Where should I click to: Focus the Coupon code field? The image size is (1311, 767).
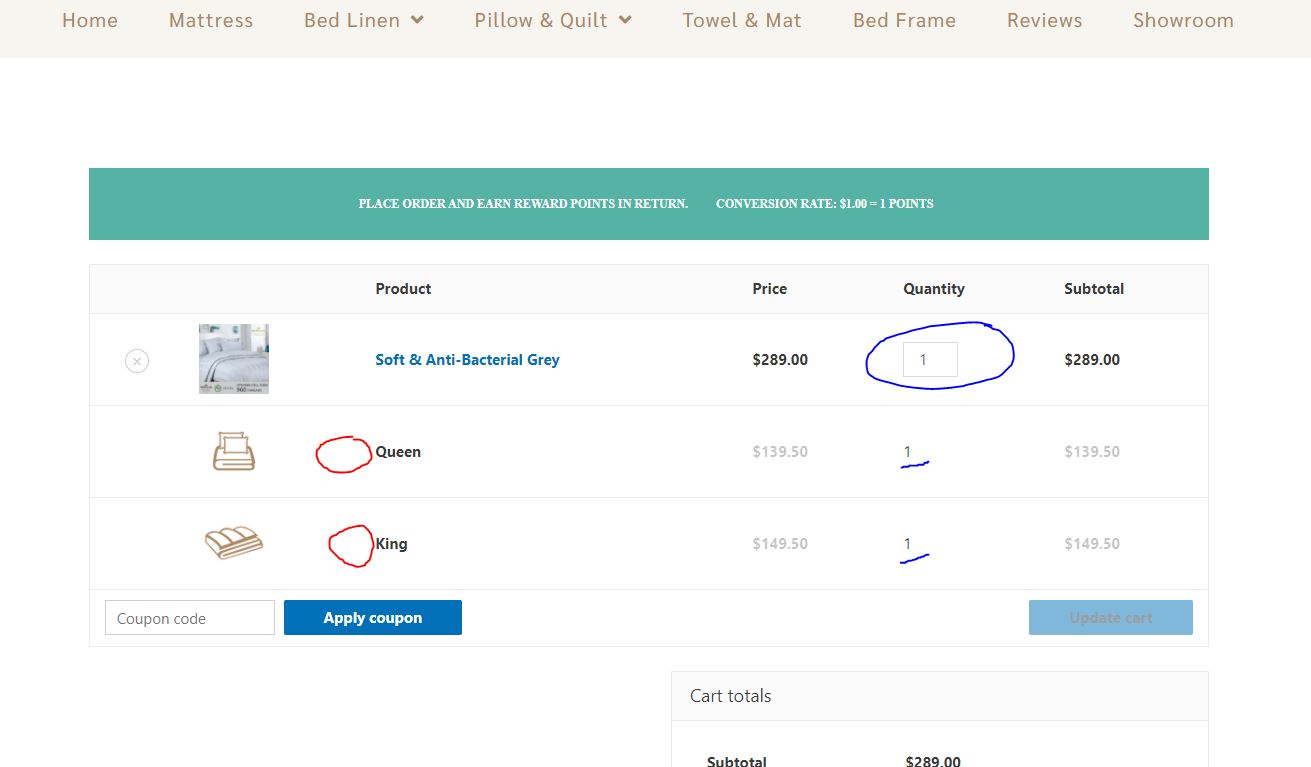190,618
